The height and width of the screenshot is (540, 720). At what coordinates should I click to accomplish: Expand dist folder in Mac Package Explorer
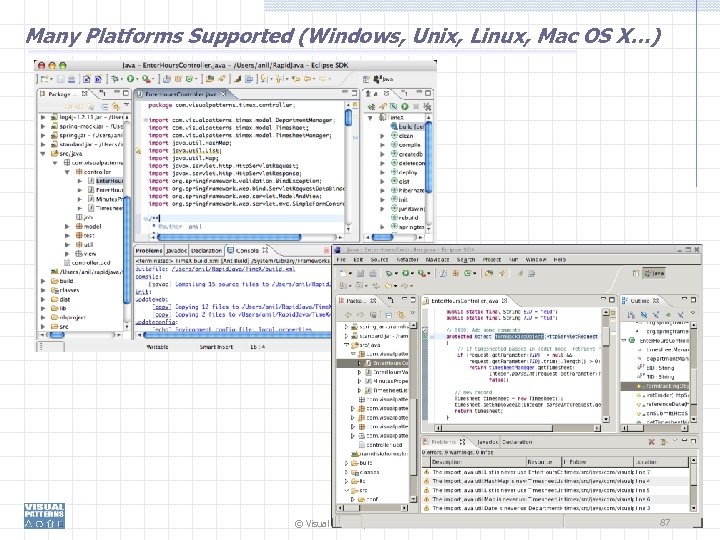tap(43, 299)
